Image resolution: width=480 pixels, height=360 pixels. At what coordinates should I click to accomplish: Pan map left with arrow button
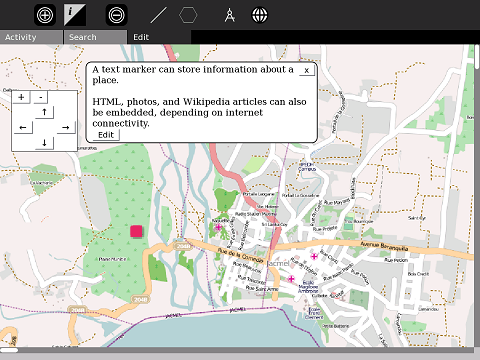pyautogui.click(x=23, y=127)
